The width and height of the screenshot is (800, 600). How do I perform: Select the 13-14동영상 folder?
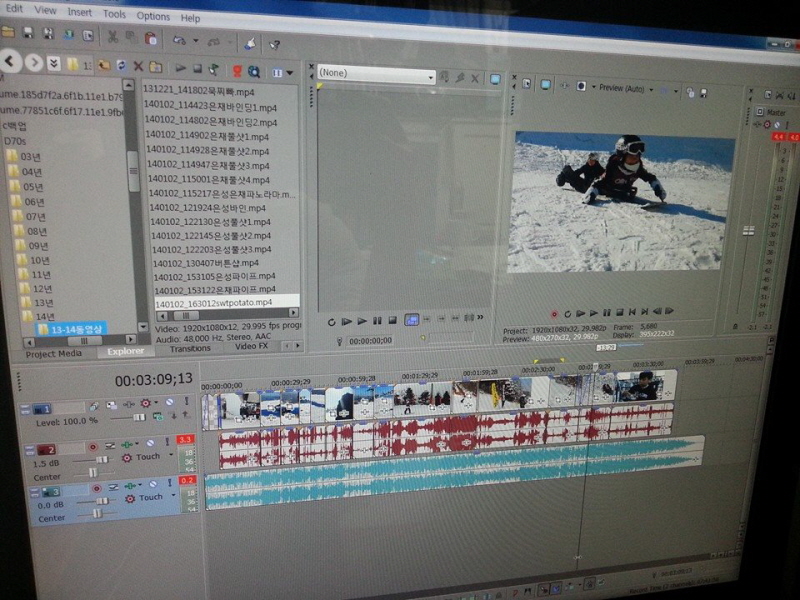coord(71,330)
